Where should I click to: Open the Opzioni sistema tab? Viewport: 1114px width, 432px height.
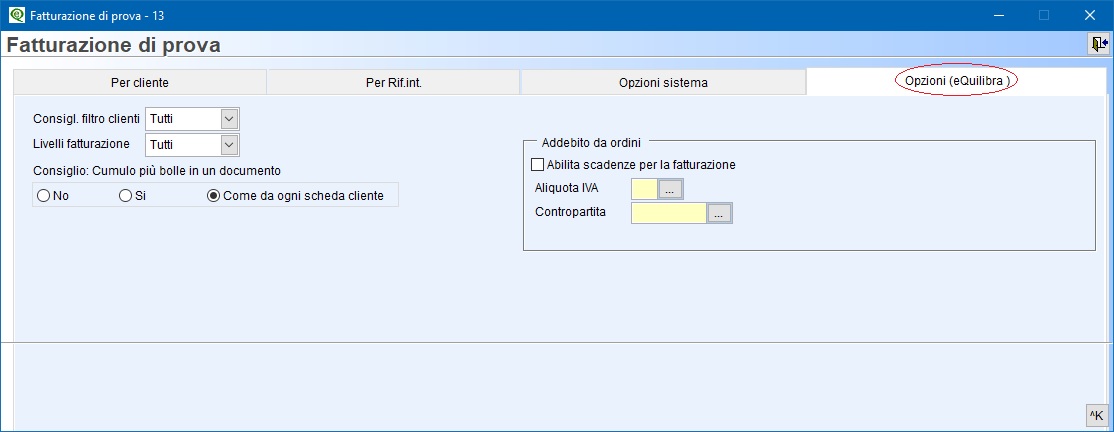[x=663, y=82]
